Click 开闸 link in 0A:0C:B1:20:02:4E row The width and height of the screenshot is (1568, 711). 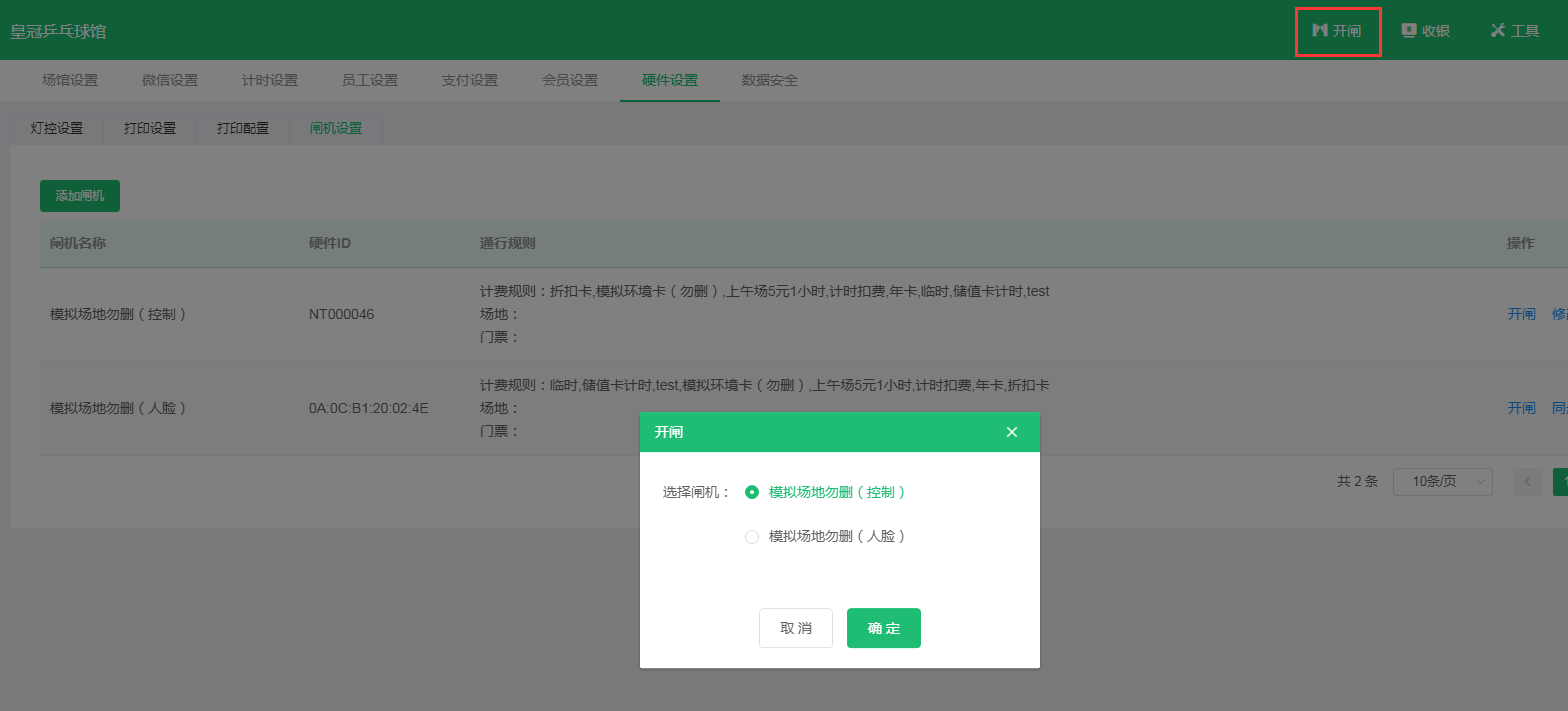1521,408
